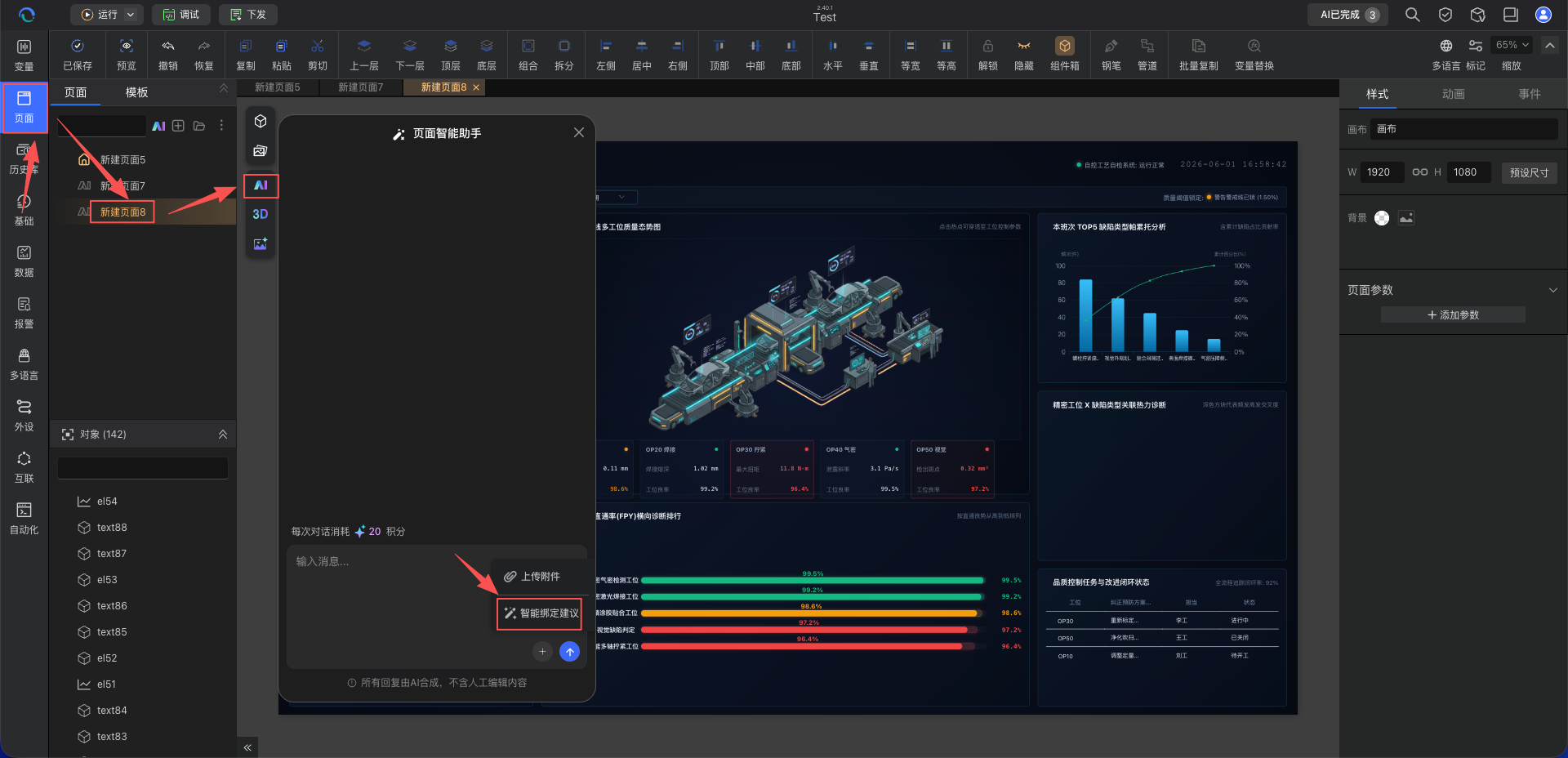
Task: Open the 65% zoom dropdown
Action: 1512,45
